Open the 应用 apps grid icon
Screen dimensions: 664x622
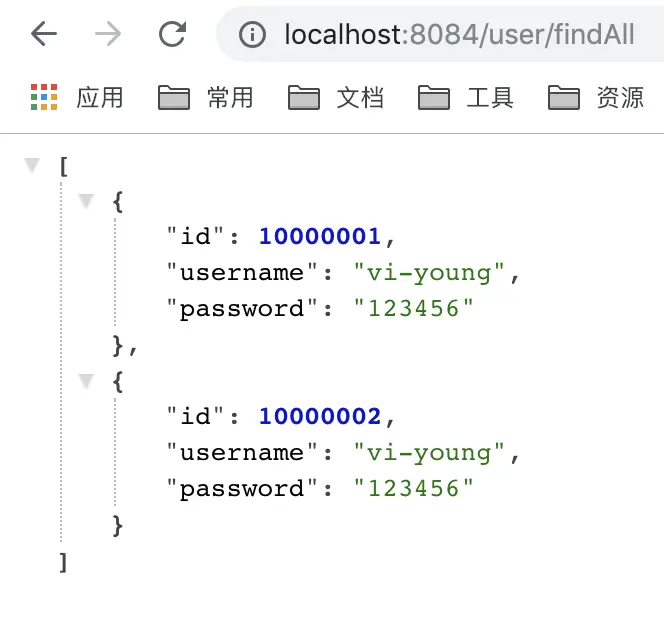[x=44, y=97]
